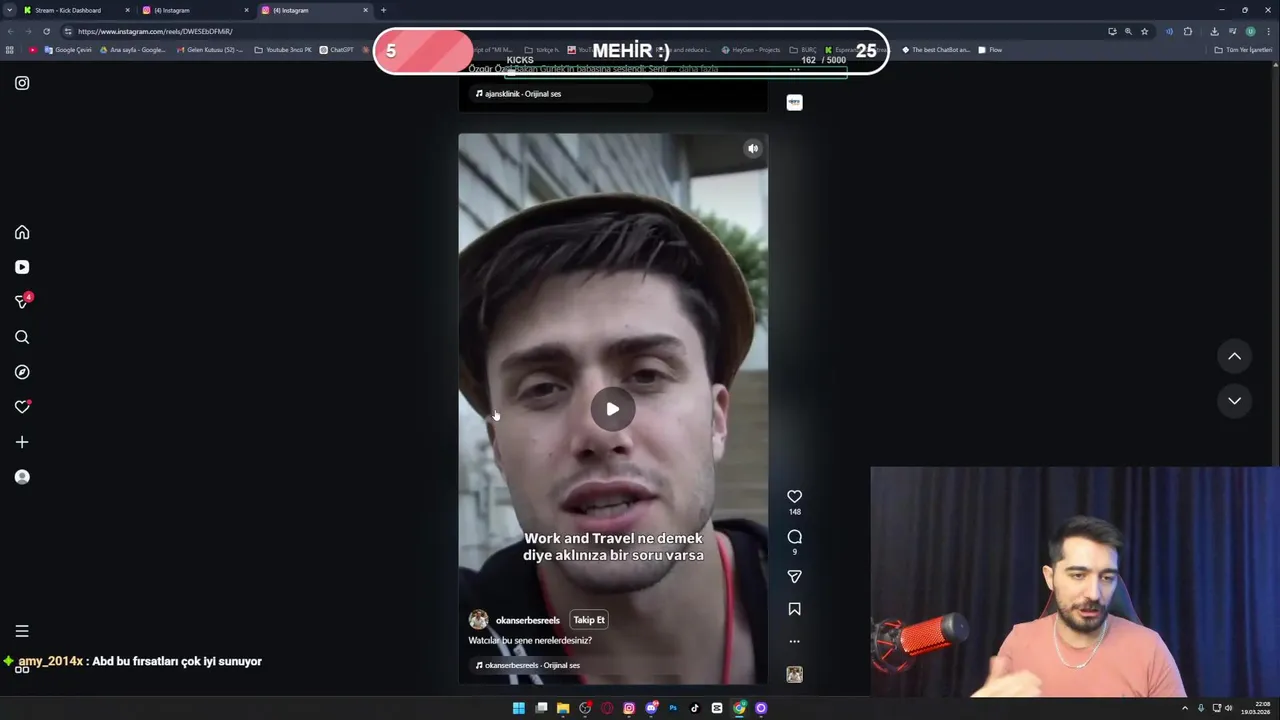Go to the next reel with down arrow
Screen dimensions: 1280x720
coord(1235,401)
